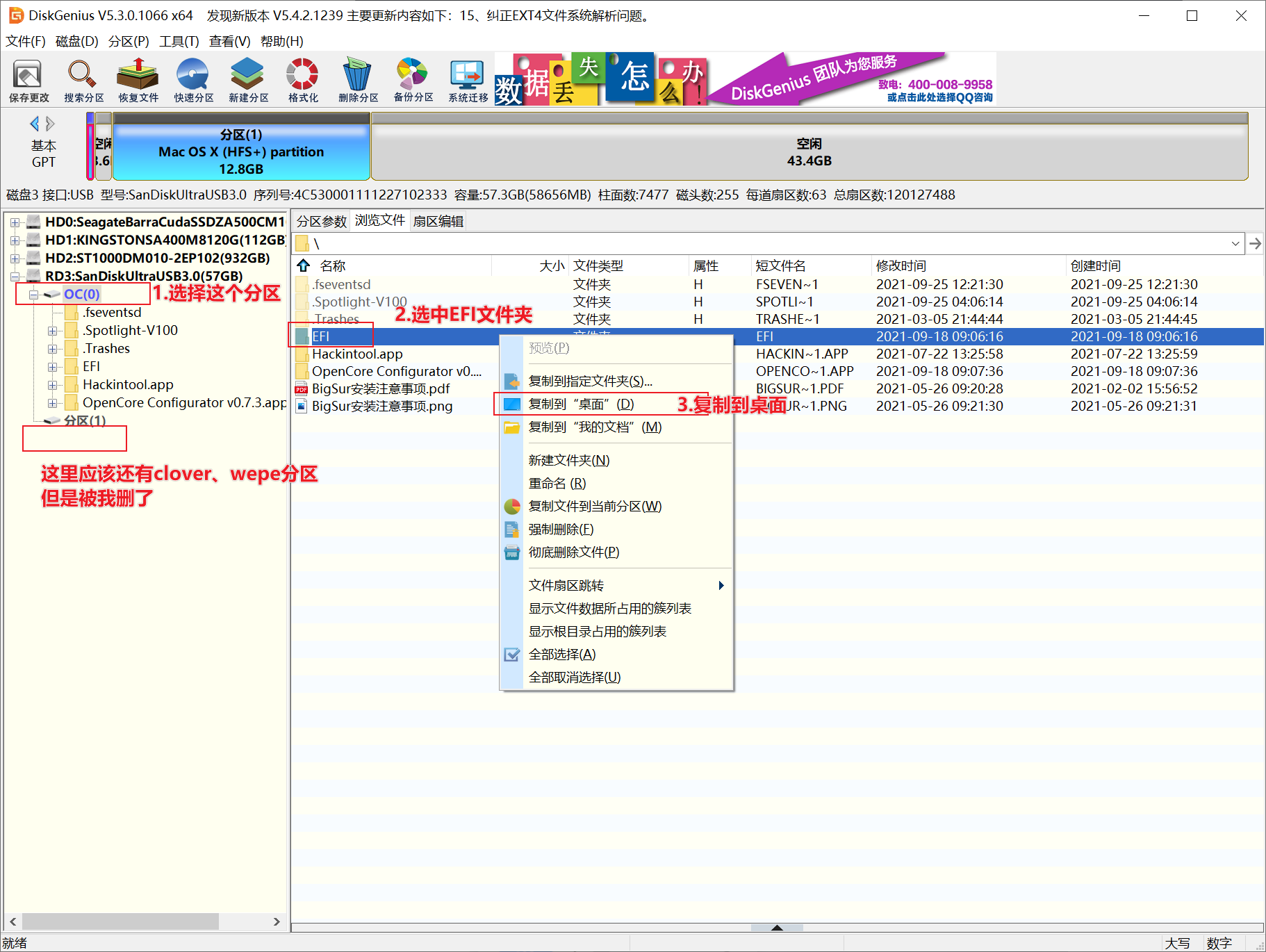Expand the EFI tree folder

52,367
